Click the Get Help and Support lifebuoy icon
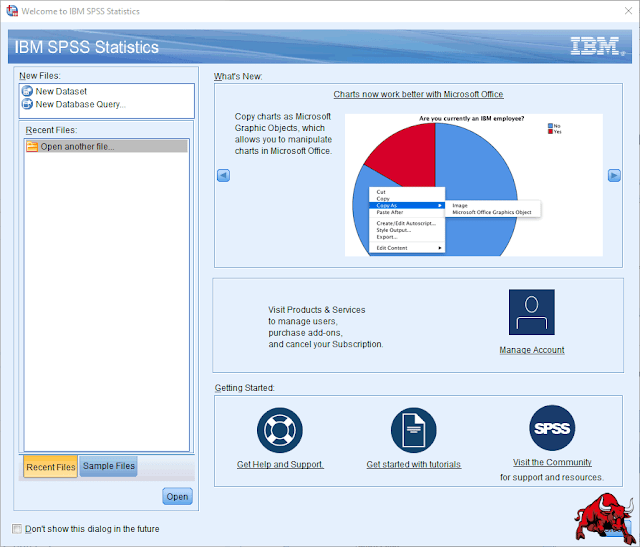 pos(280,430)
